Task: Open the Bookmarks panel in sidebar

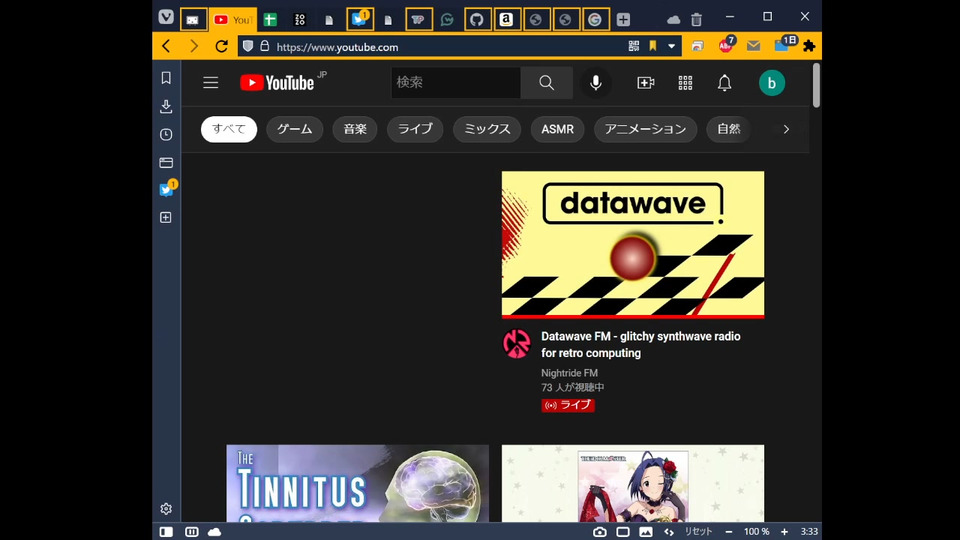Action: click(166, 78)
